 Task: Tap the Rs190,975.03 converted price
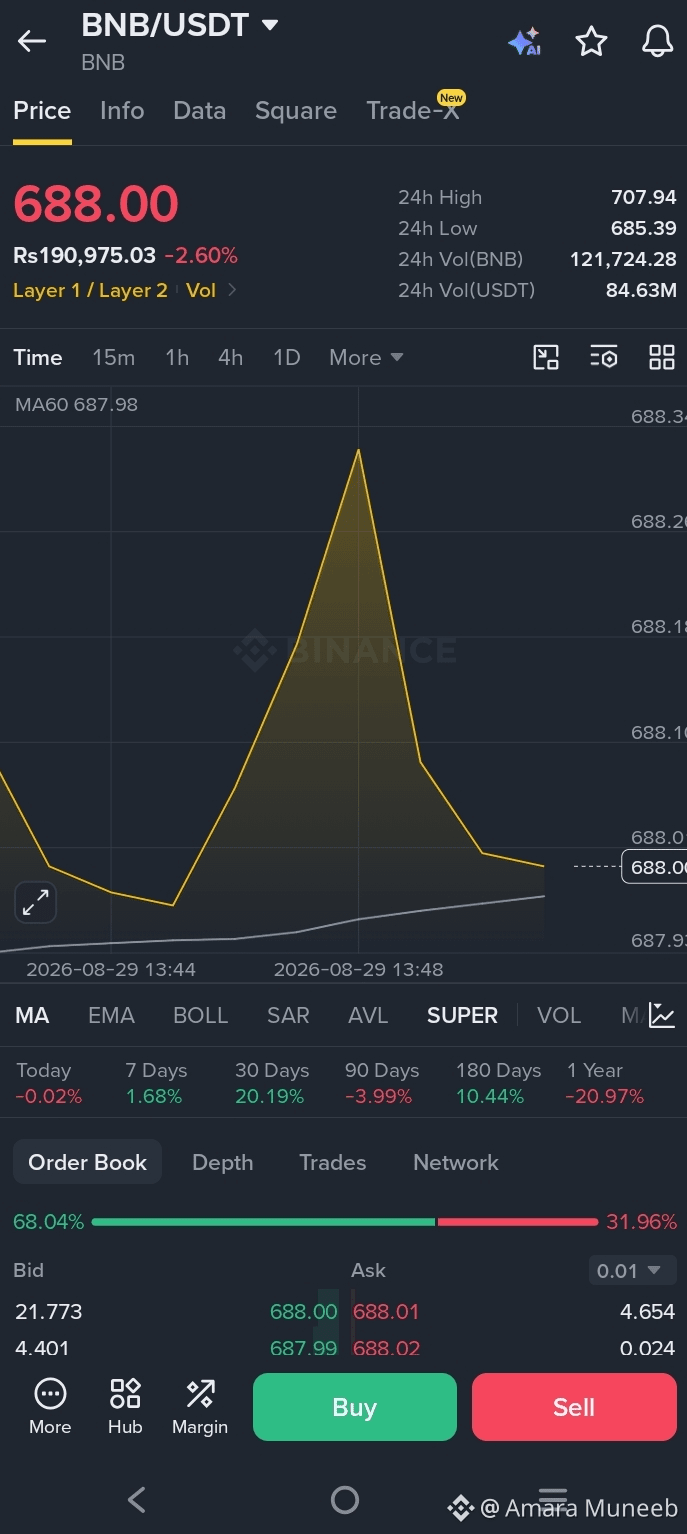point(85,256)
